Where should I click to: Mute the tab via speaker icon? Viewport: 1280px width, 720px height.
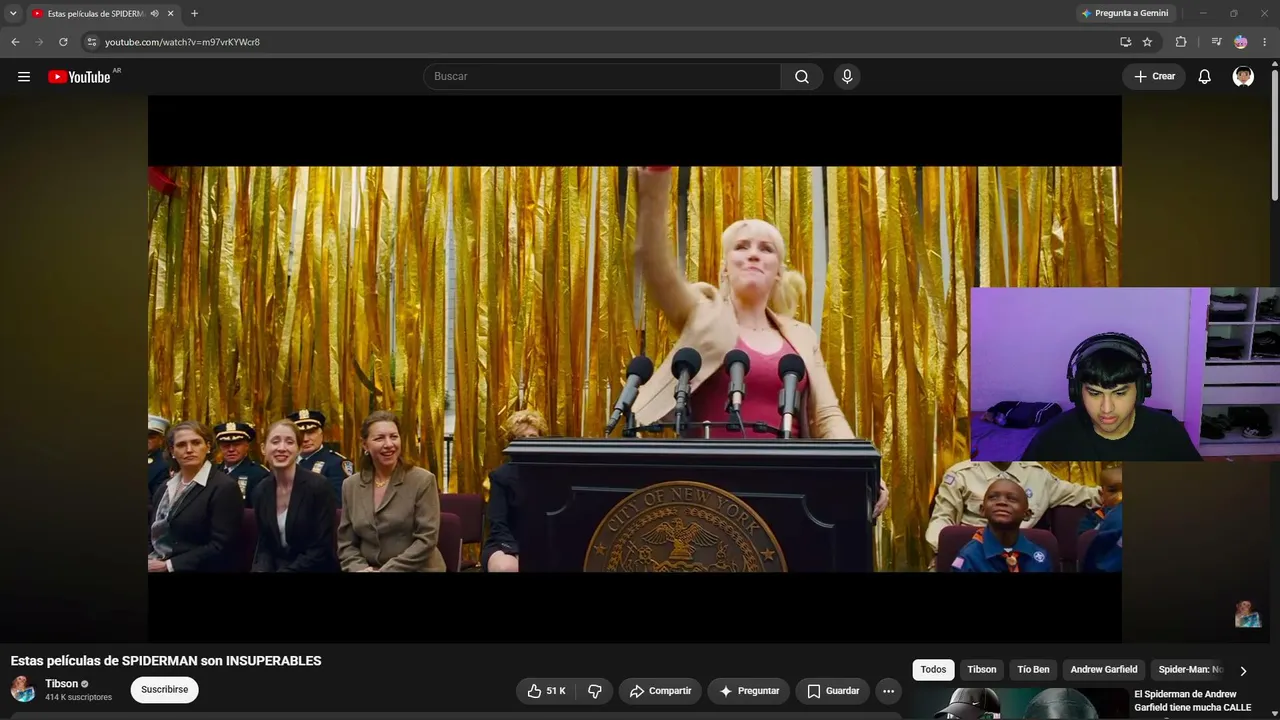coord(155,13)
